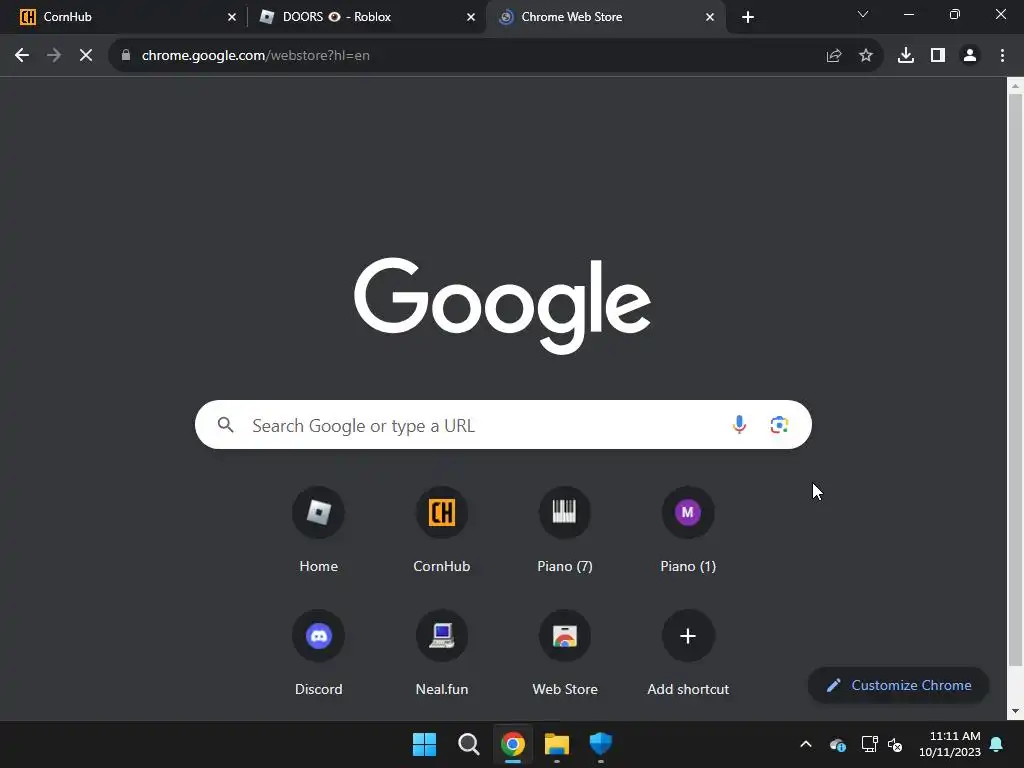Go back with the browser back arrow
Image resolution: width=1024 pixels, height=768 pixels.
pyautogui.click(x=22, y=56)
